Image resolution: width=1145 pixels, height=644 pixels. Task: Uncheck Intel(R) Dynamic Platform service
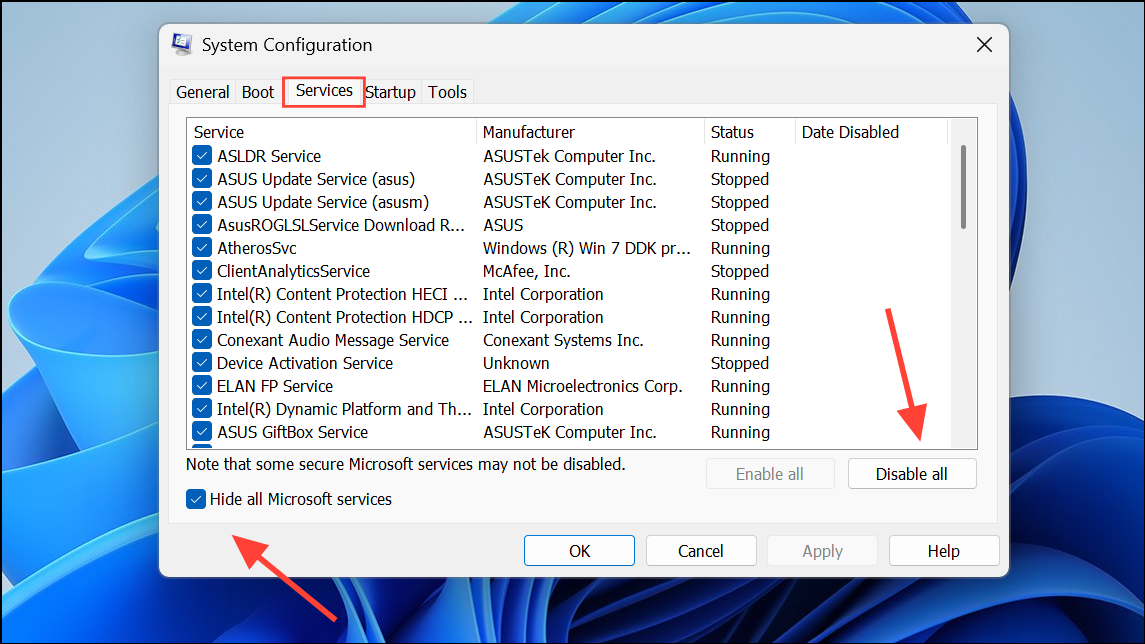tap(202, 408)
